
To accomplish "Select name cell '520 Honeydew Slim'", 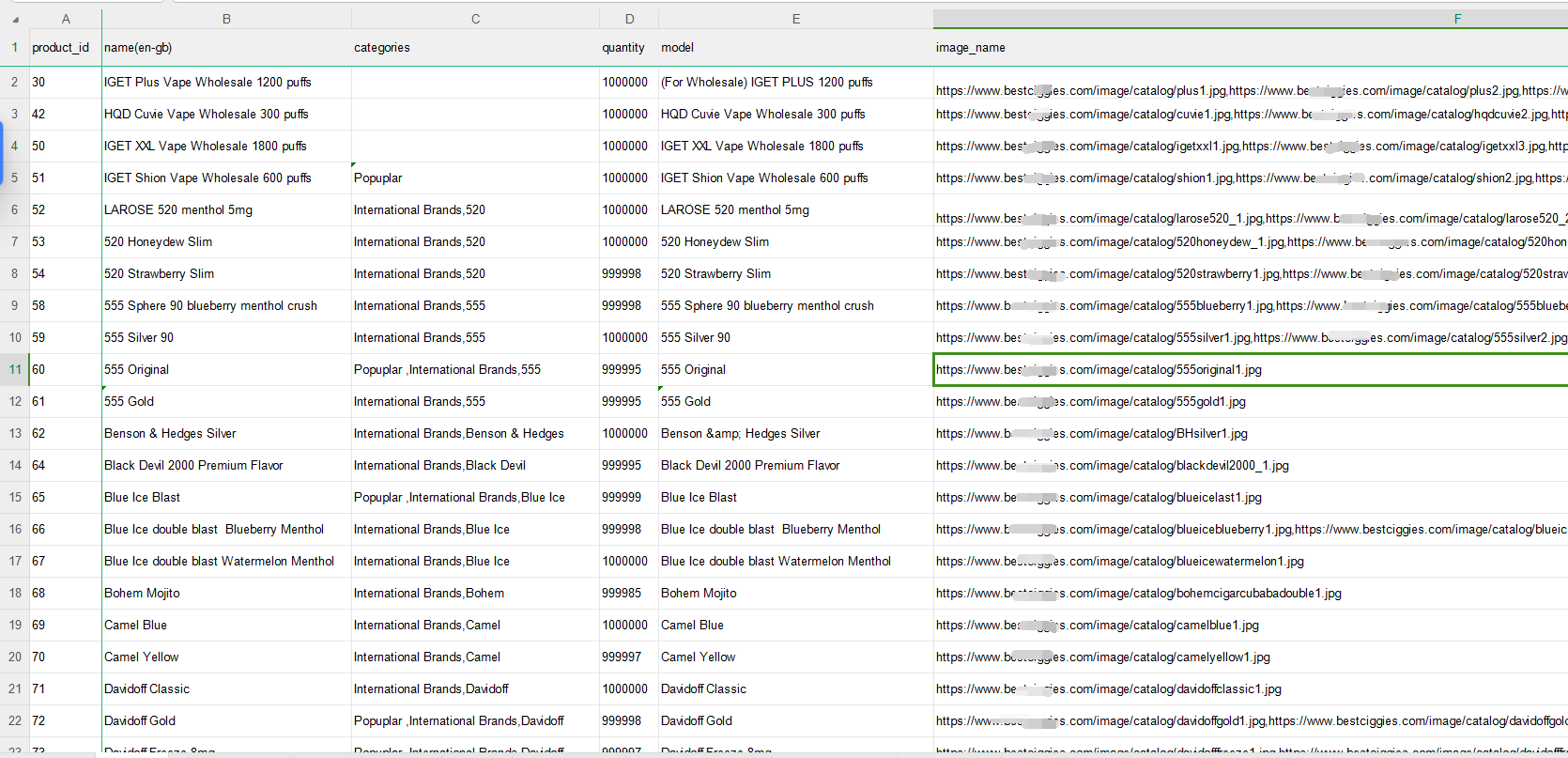I will 226,241.
